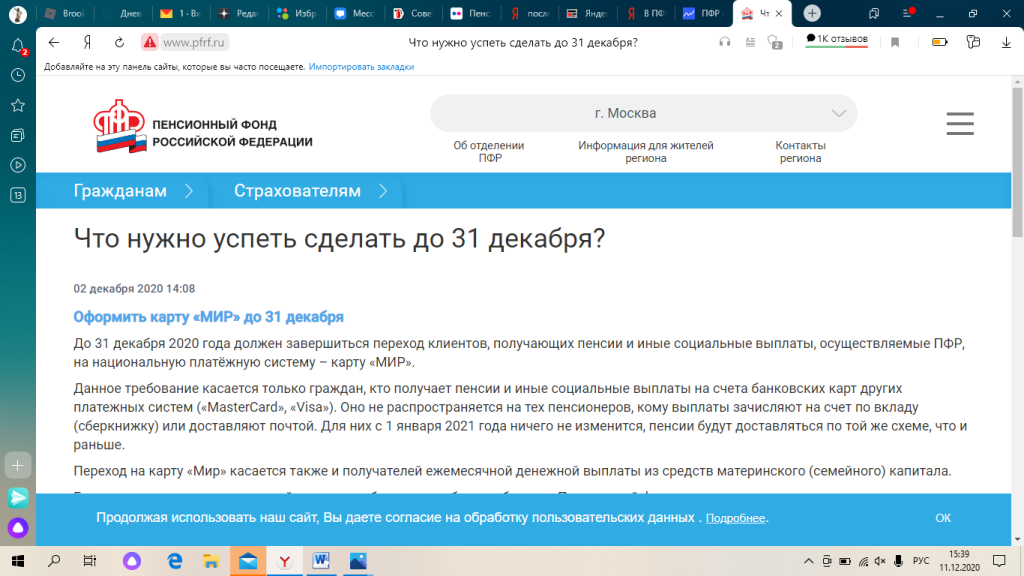Click the www.pfrf.ru address field

click(195, 42)
